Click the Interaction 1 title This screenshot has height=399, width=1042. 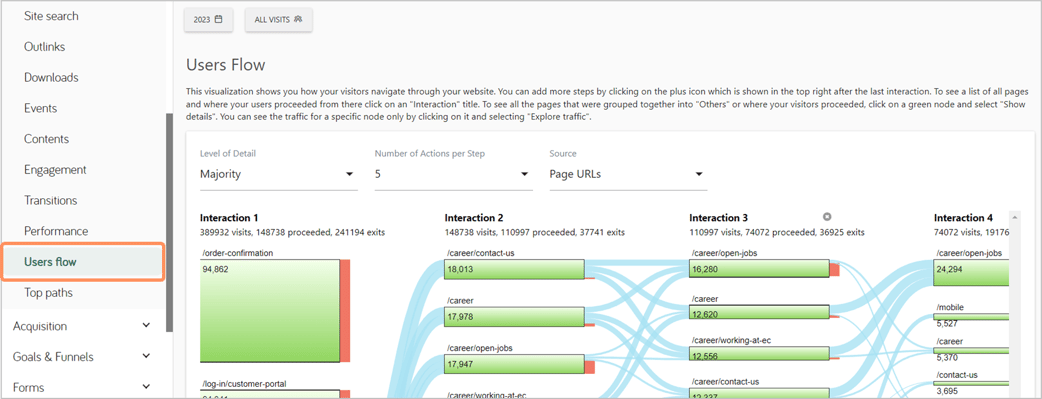point(229,217)
